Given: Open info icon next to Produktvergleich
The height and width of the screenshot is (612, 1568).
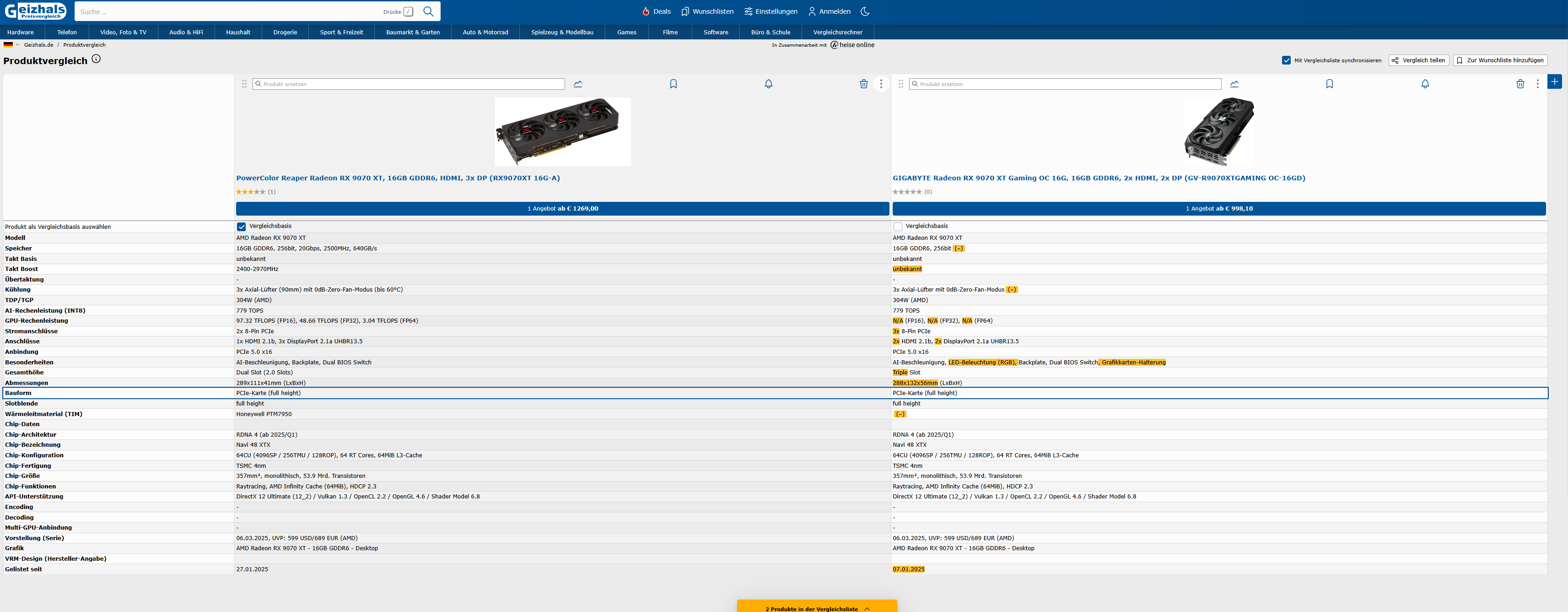Looking at the screenshot, I should [x=96, y=59].
